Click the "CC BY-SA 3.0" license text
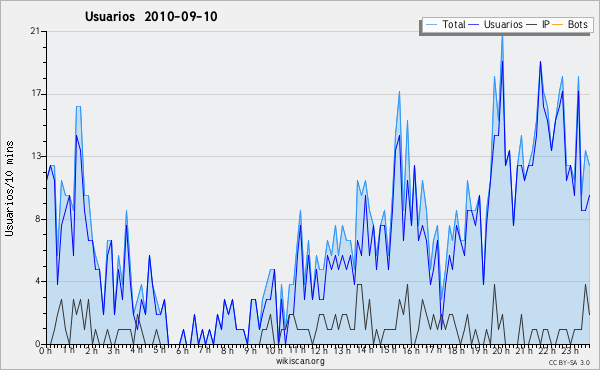Image resolution: width=600 pixels, height=370 pixels. coord(569,363)
